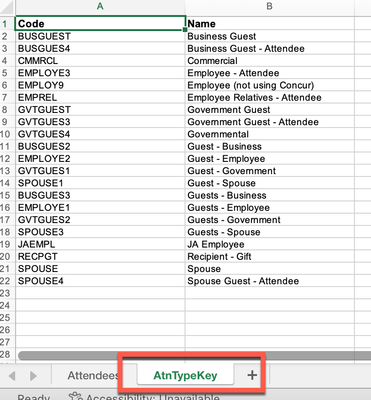Click the select-all corner triangle

pos(7,7)
